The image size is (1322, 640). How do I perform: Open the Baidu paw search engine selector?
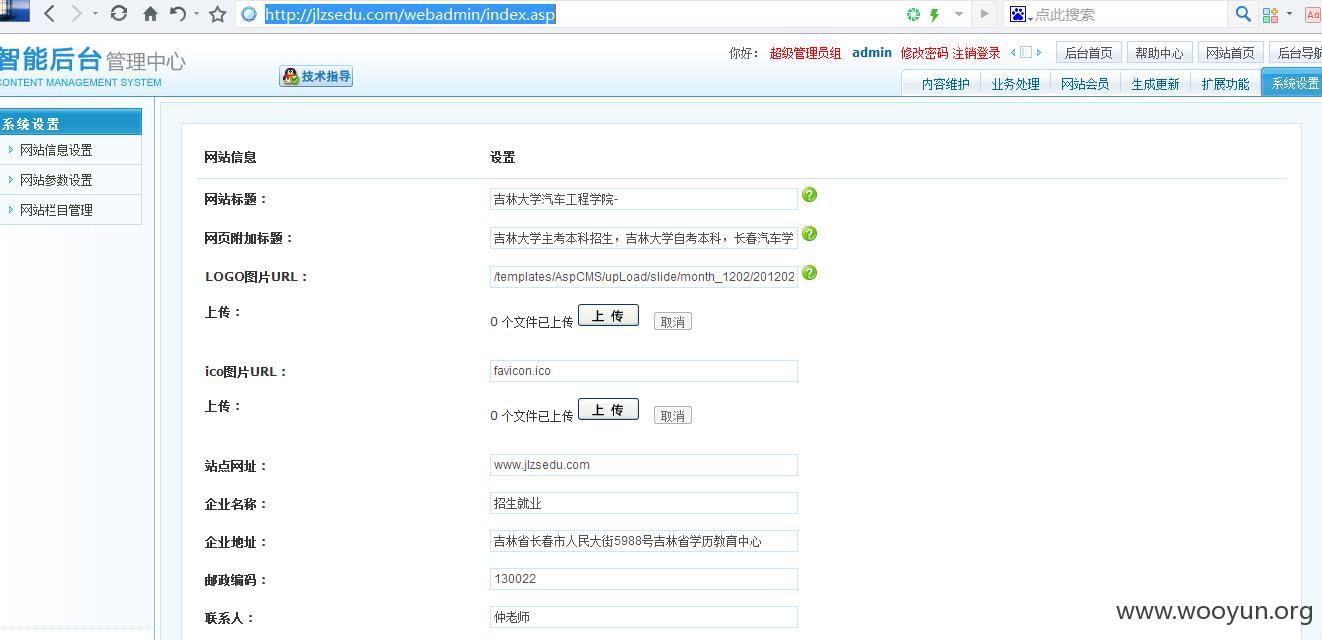click(1020, 14)
